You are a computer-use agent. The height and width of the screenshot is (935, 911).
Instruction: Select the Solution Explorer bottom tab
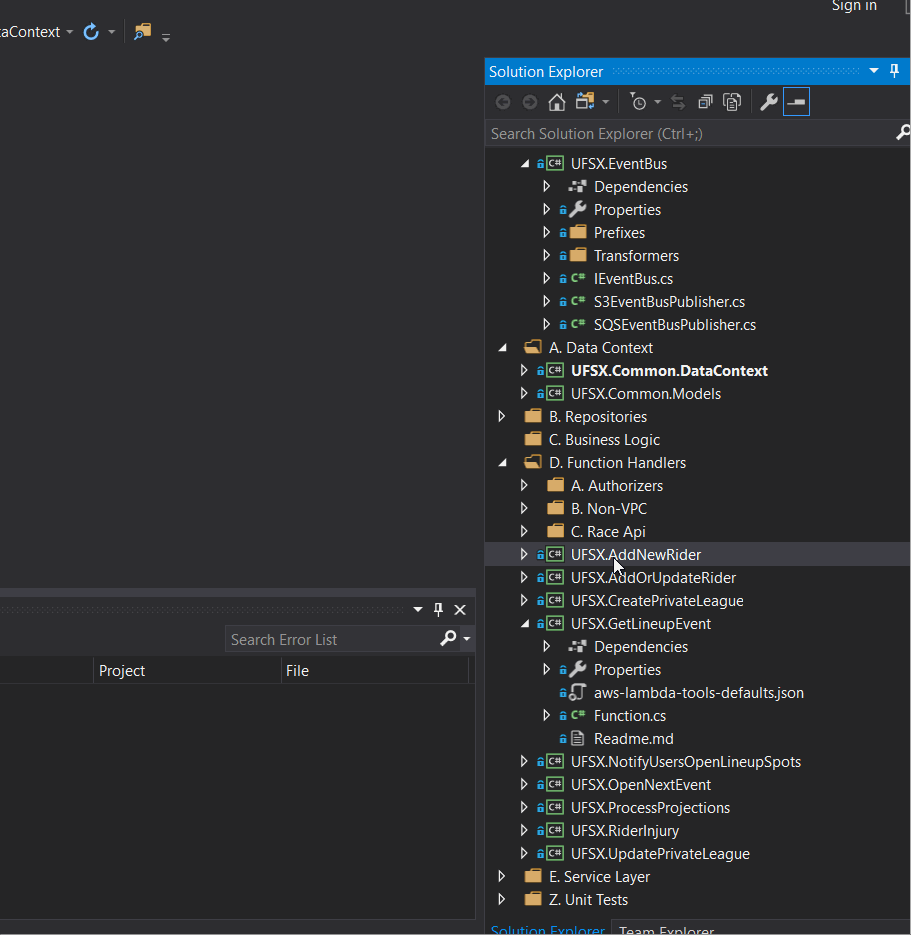tap(547, 930)
